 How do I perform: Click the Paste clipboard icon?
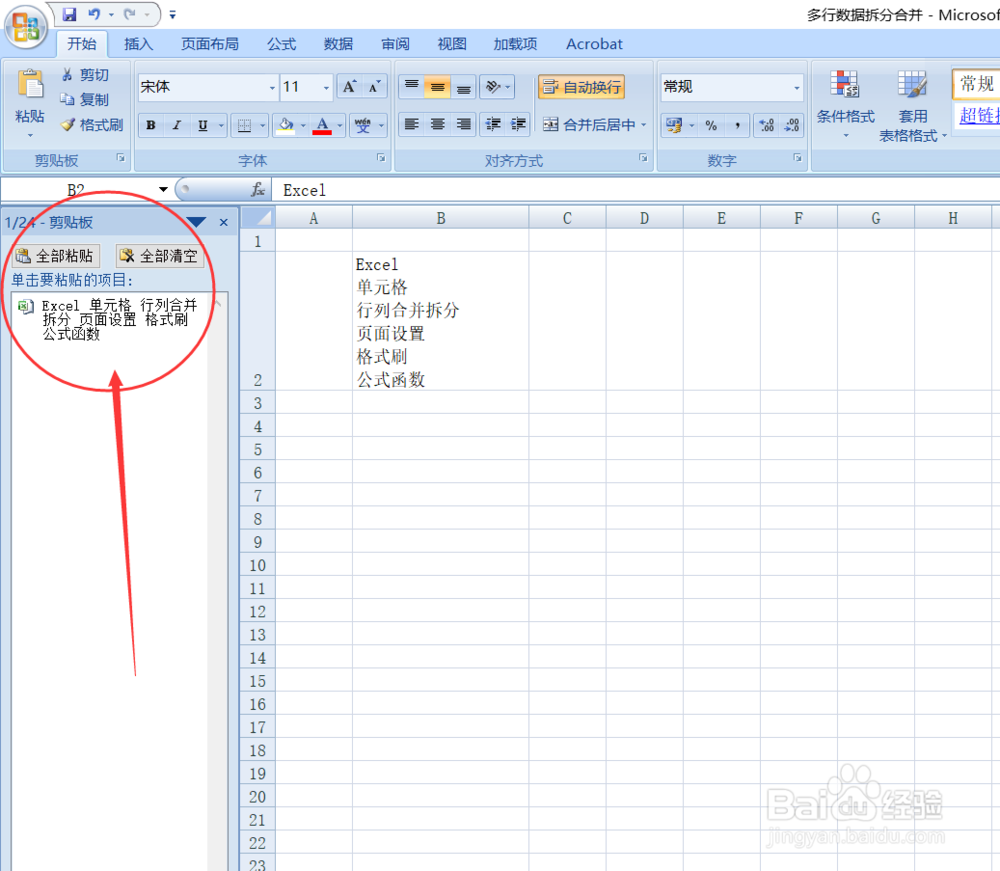(x=30, y=84)
